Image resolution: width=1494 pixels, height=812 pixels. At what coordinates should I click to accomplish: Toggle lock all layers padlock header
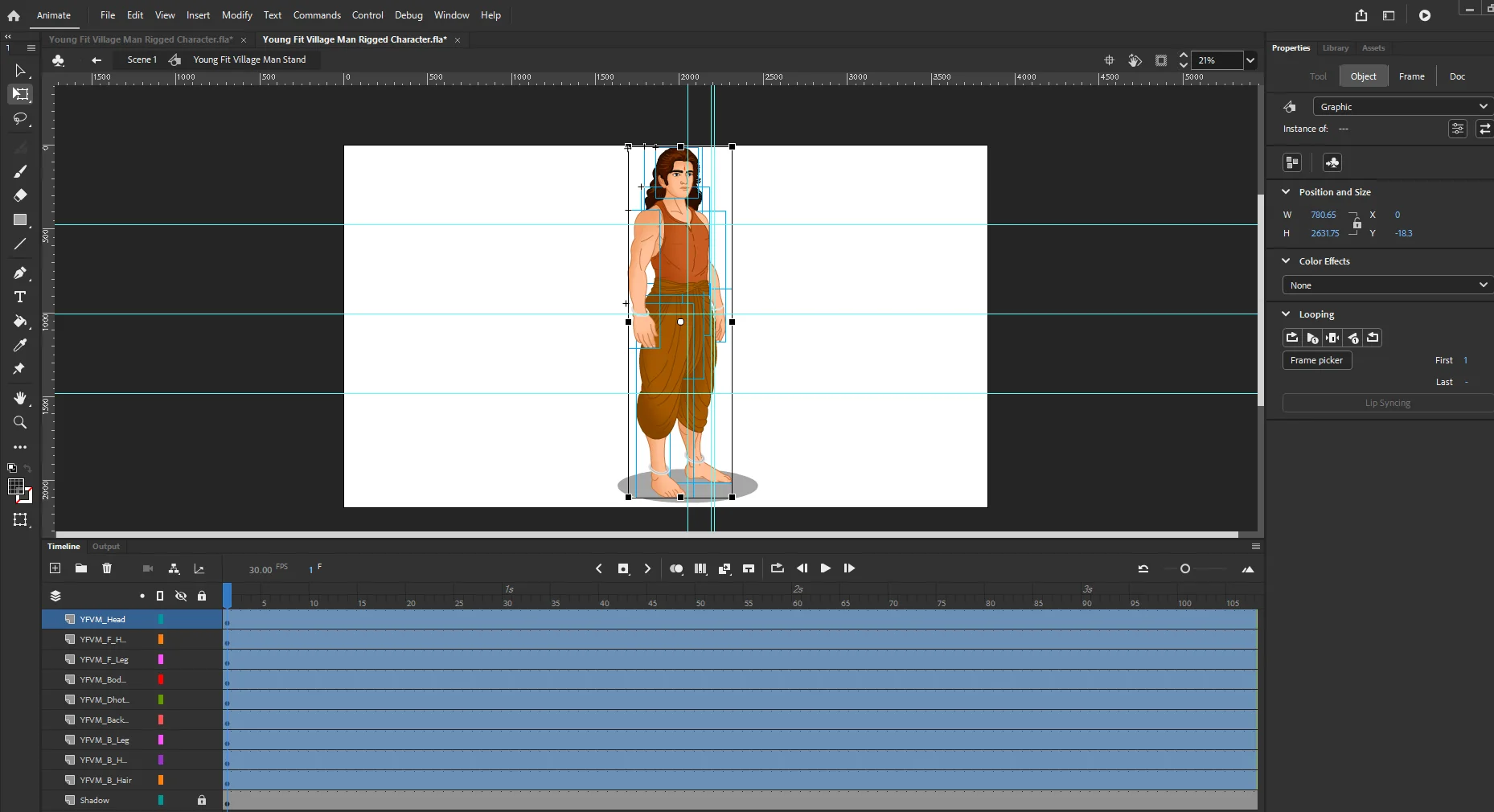pos(202,596)
